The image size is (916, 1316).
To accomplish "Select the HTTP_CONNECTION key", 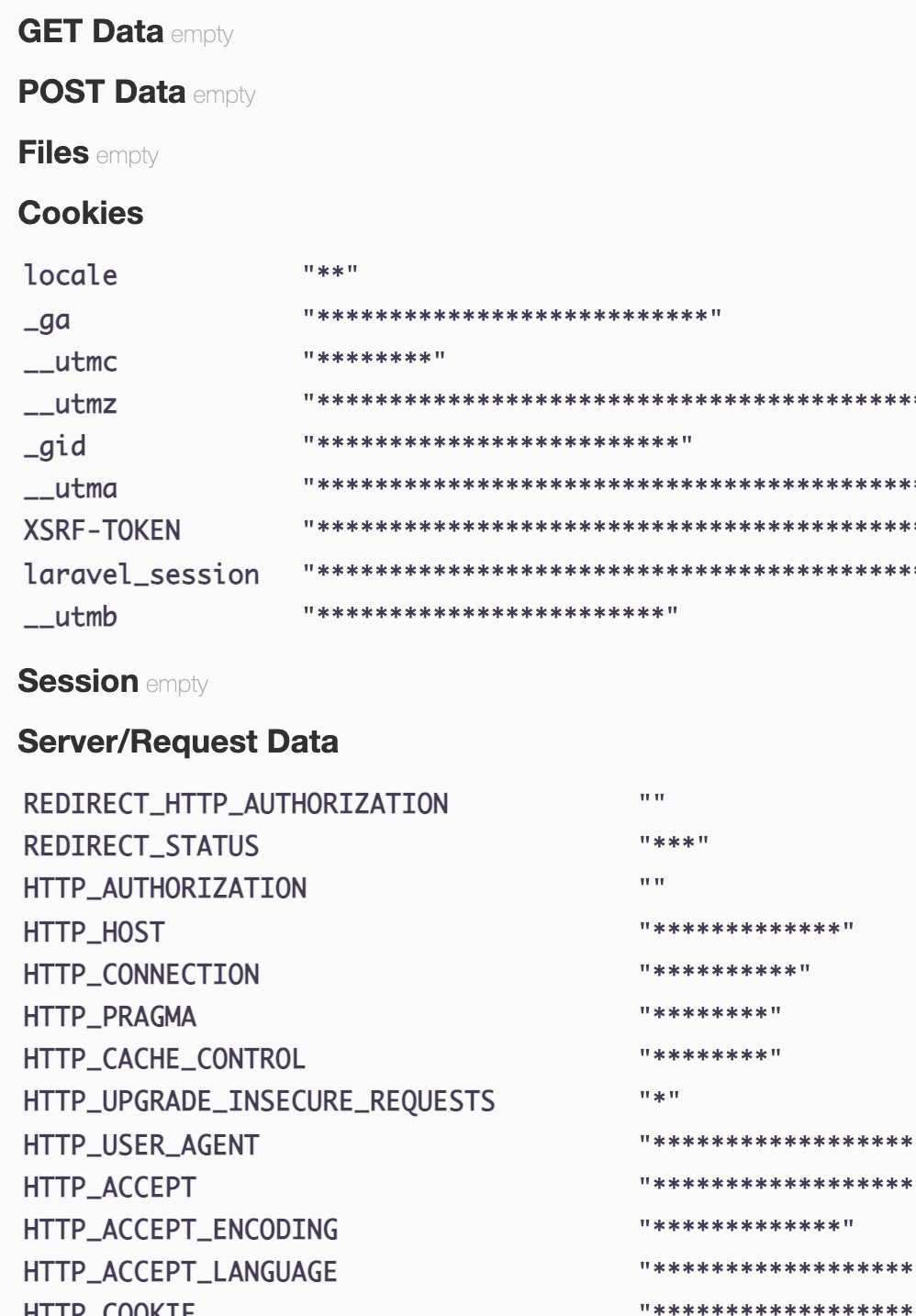I will coord(141,975).
